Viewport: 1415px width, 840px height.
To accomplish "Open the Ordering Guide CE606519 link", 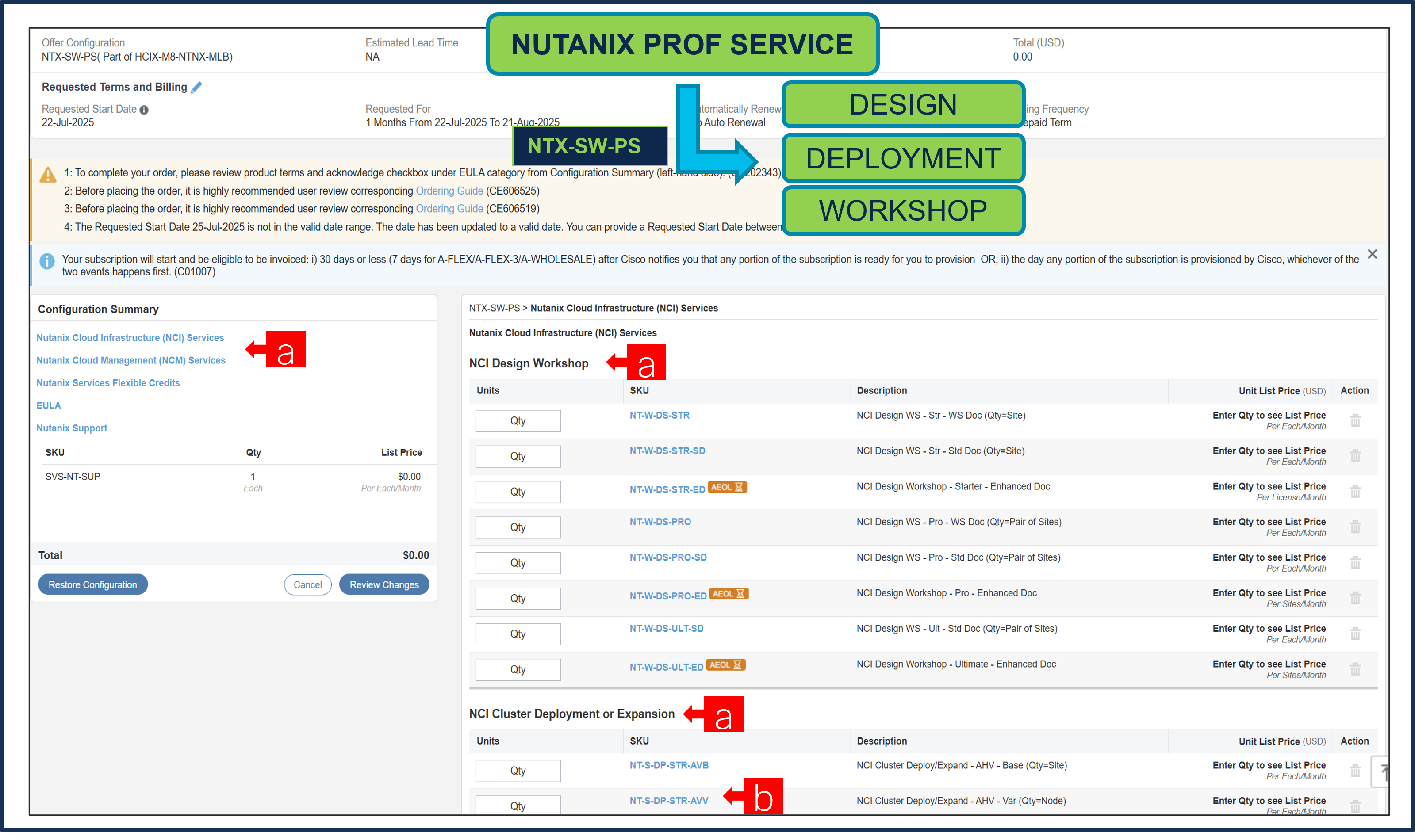I will 449,208.
